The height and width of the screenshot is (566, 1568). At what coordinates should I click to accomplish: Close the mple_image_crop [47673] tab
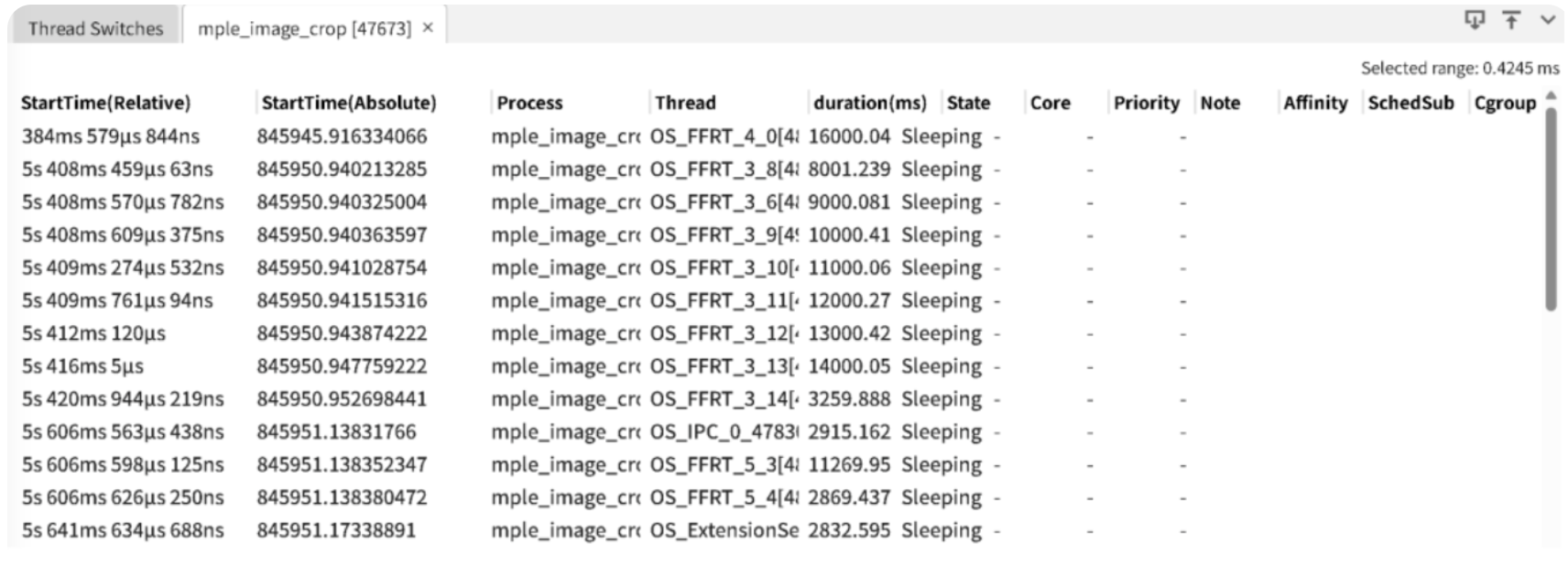coord(428,28)
